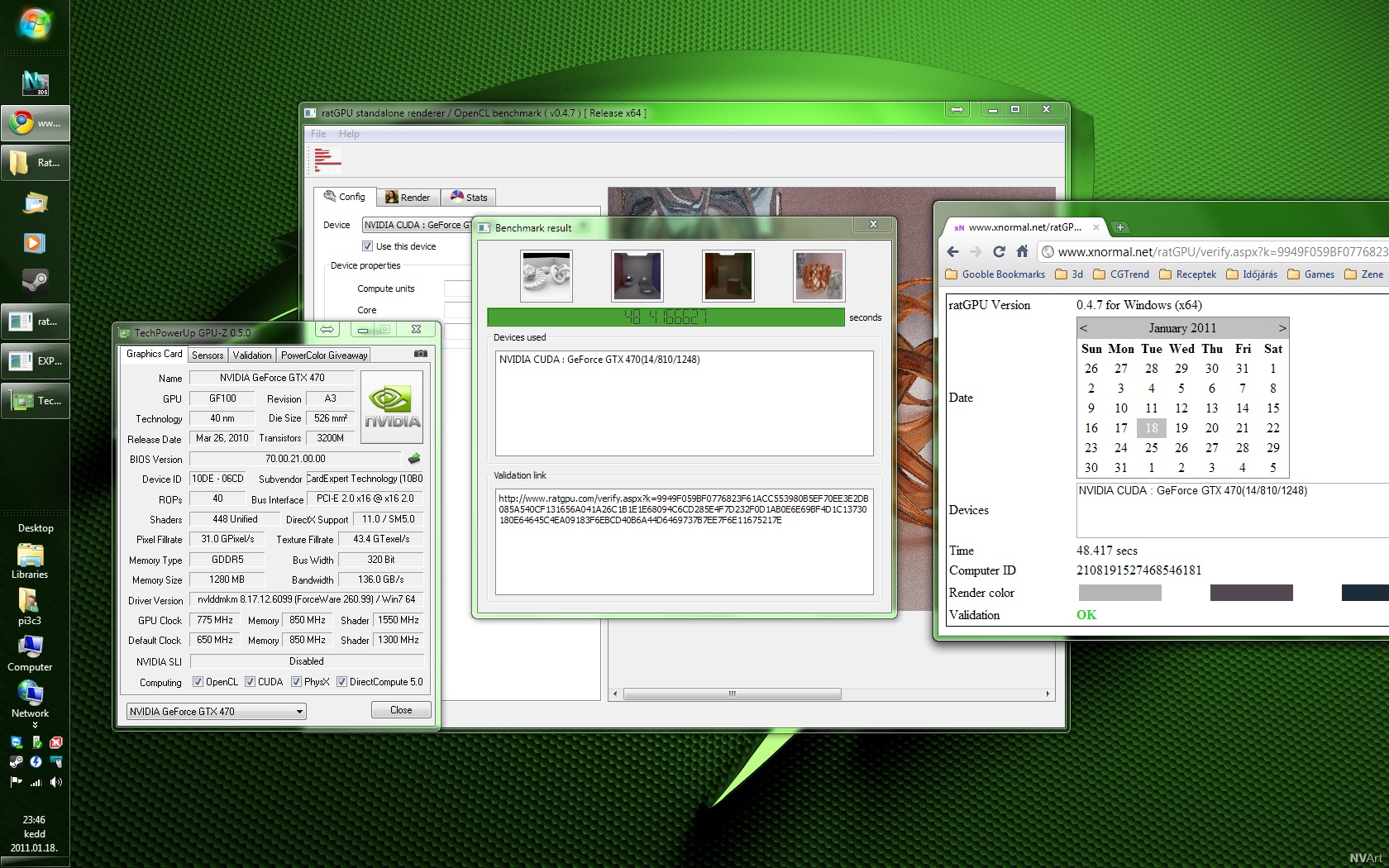Screen dimensions: 1389x868
Task: Launch Windows Live Mail from taskbar
Action: [x=35, y=203]
